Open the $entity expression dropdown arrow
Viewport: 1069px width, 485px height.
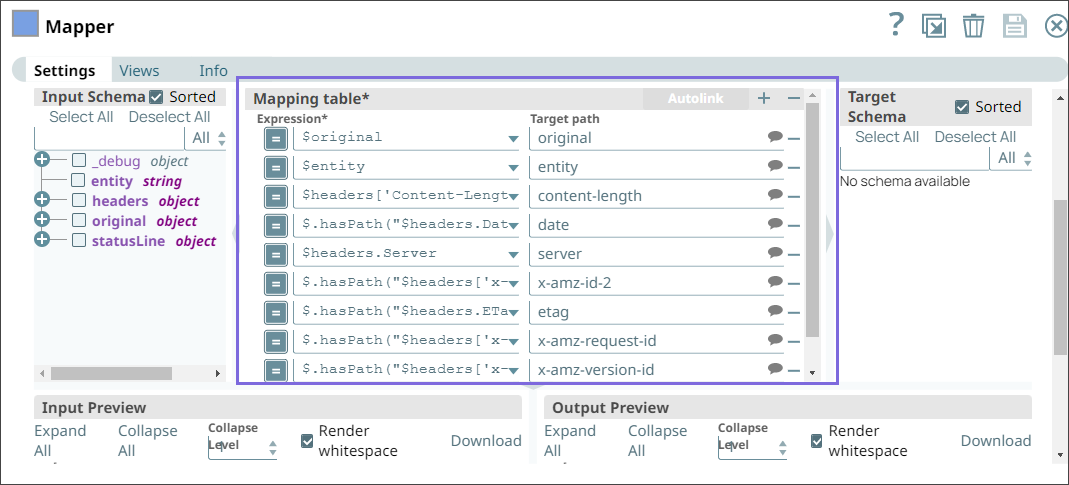click(512, 167)
